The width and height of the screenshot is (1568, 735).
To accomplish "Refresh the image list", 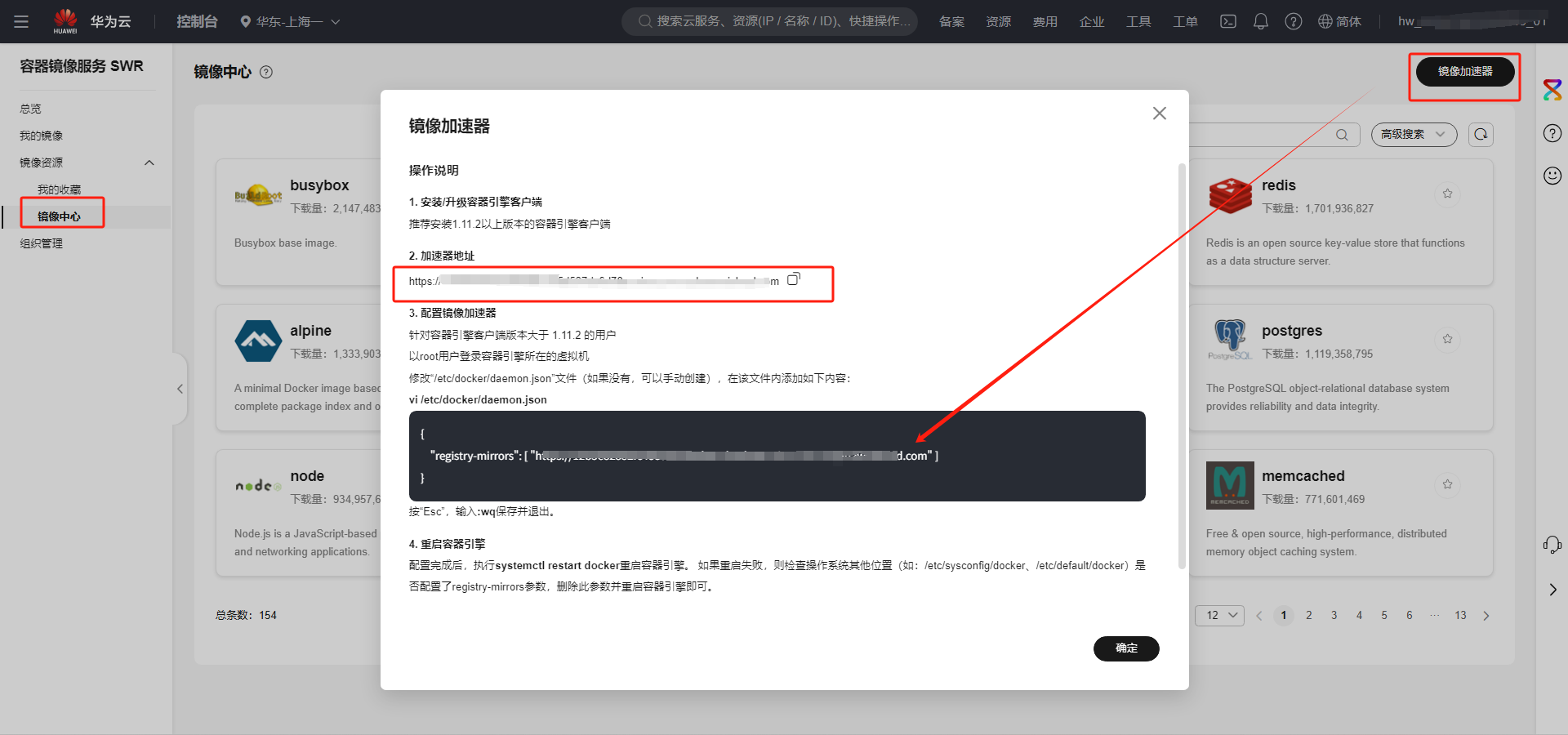I will (1481, 134).
